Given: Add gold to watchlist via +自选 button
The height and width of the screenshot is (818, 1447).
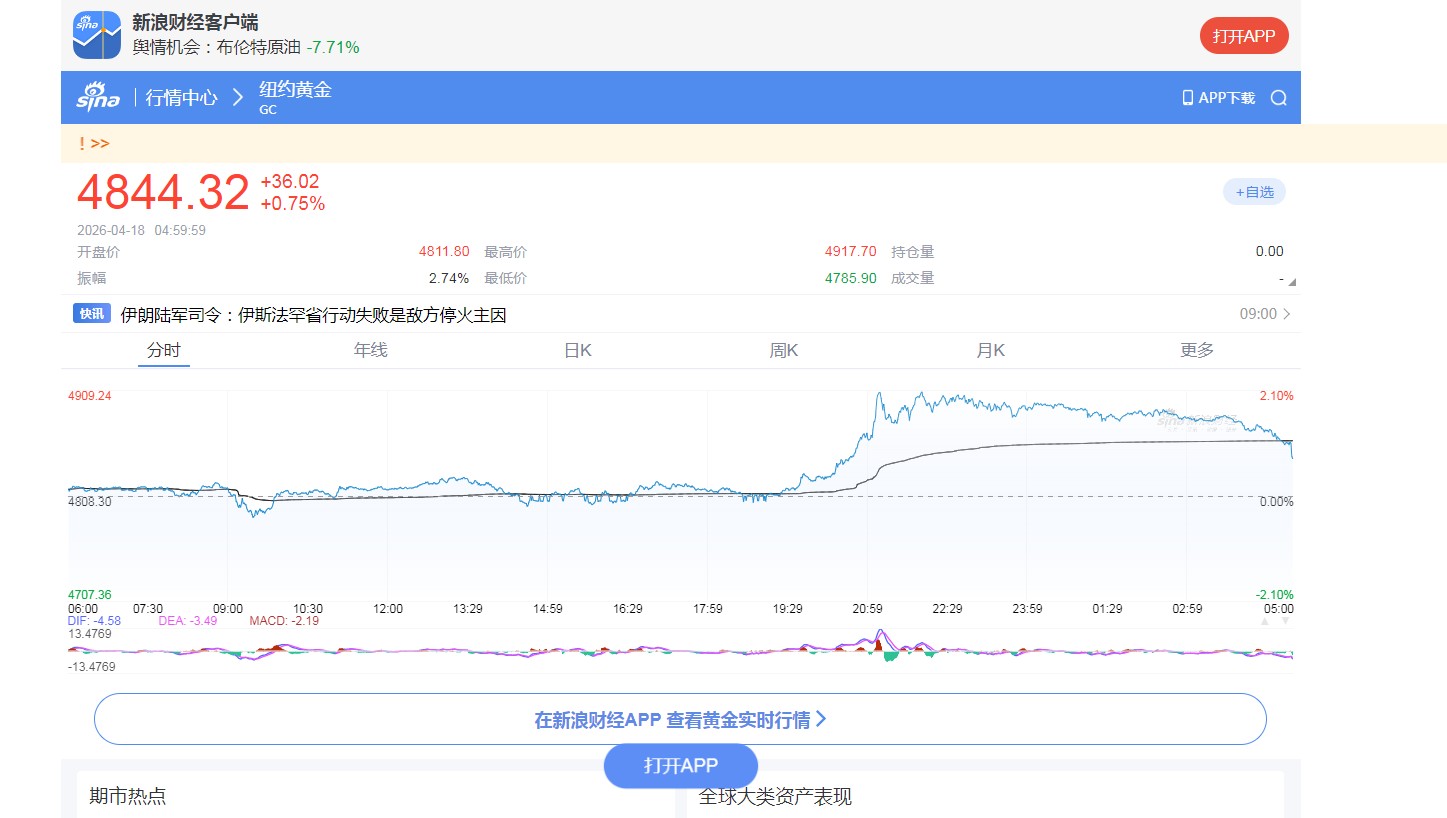Looking at the screenshot, I should coord(1254,191).
